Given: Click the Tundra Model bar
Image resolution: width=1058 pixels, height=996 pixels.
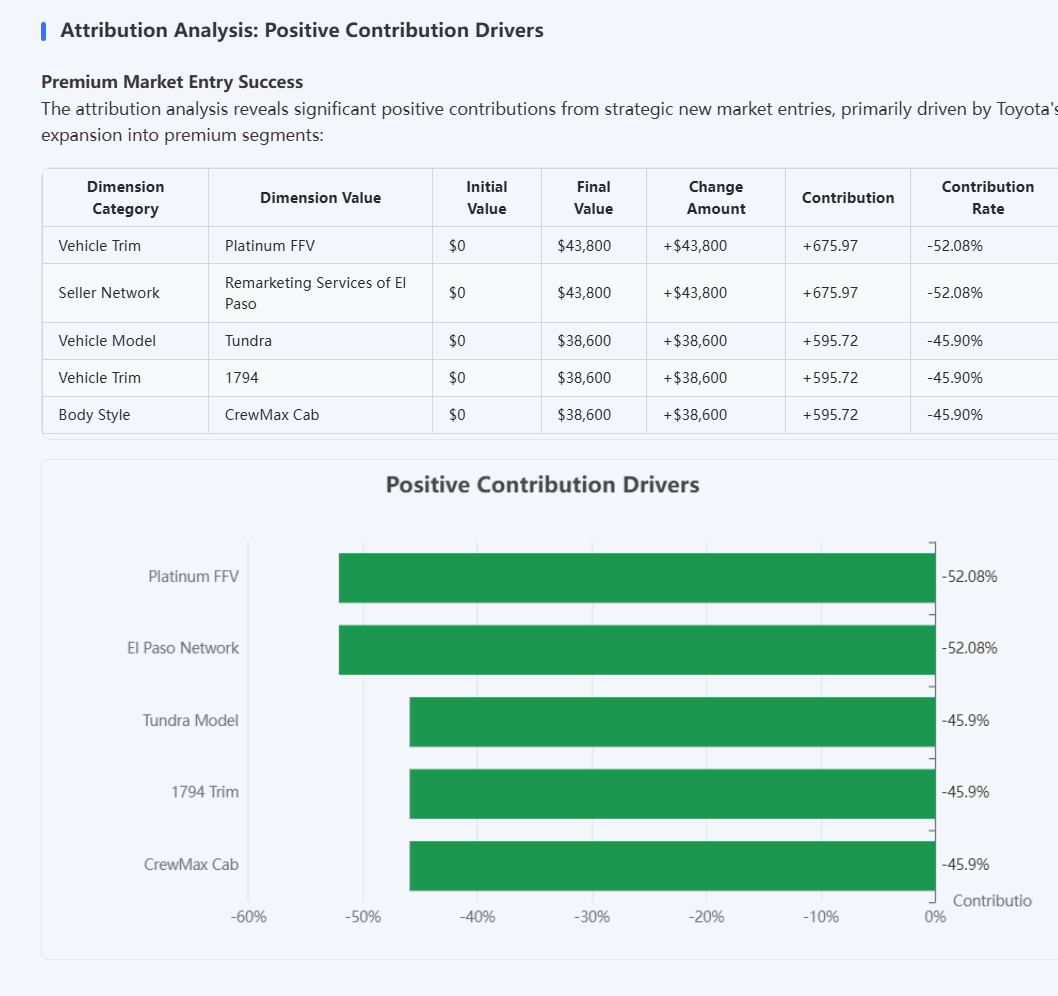Looking at the screenshot, I should click(670, 721).
